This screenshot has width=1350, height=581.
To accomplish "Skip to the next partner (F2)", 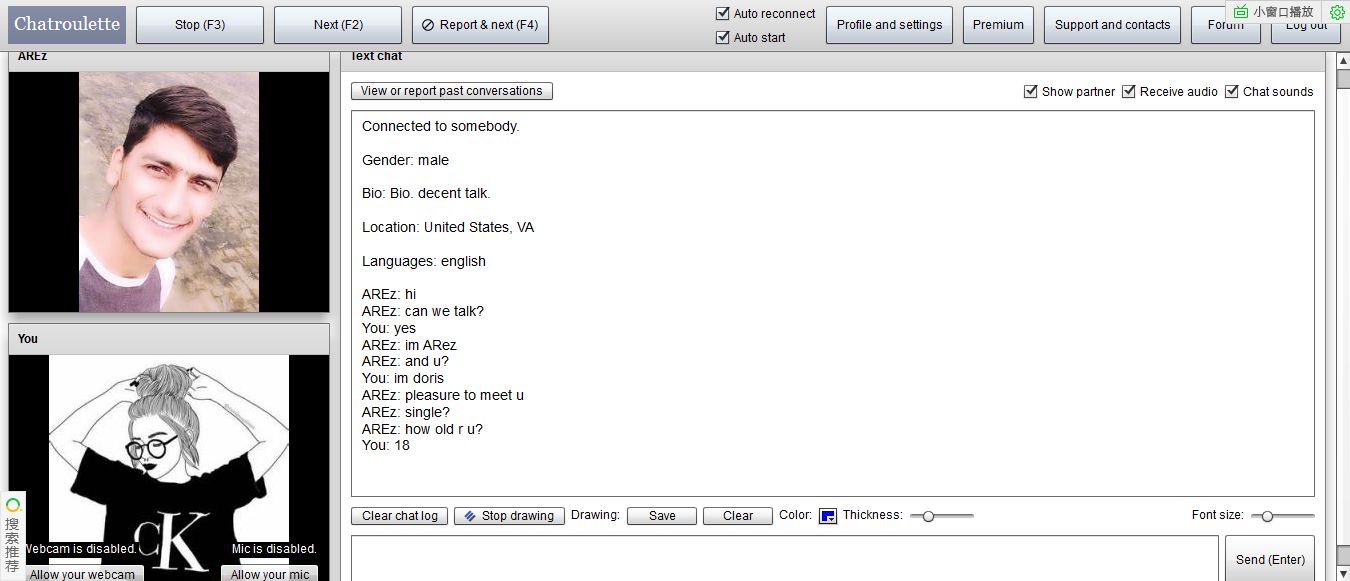I will [338, 25].
